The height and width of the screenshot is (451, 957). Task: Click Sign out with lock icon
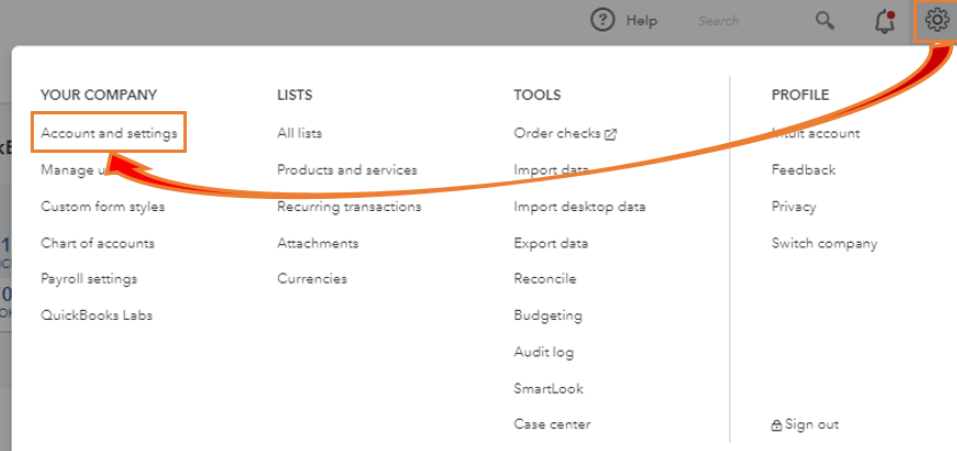pos(805,424)
